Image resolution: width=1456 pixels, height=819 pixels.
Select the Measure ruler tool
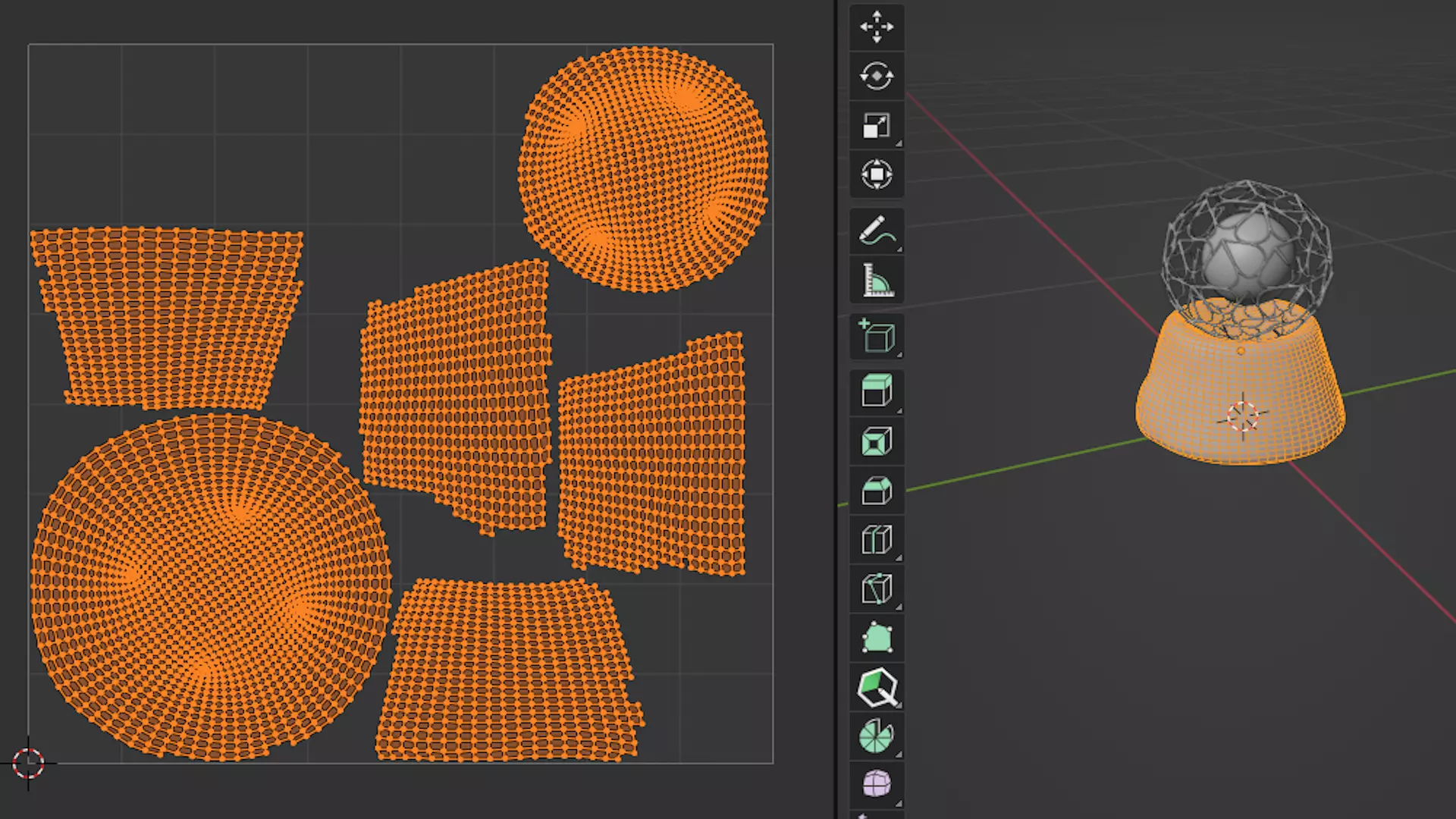coord(877,281)
